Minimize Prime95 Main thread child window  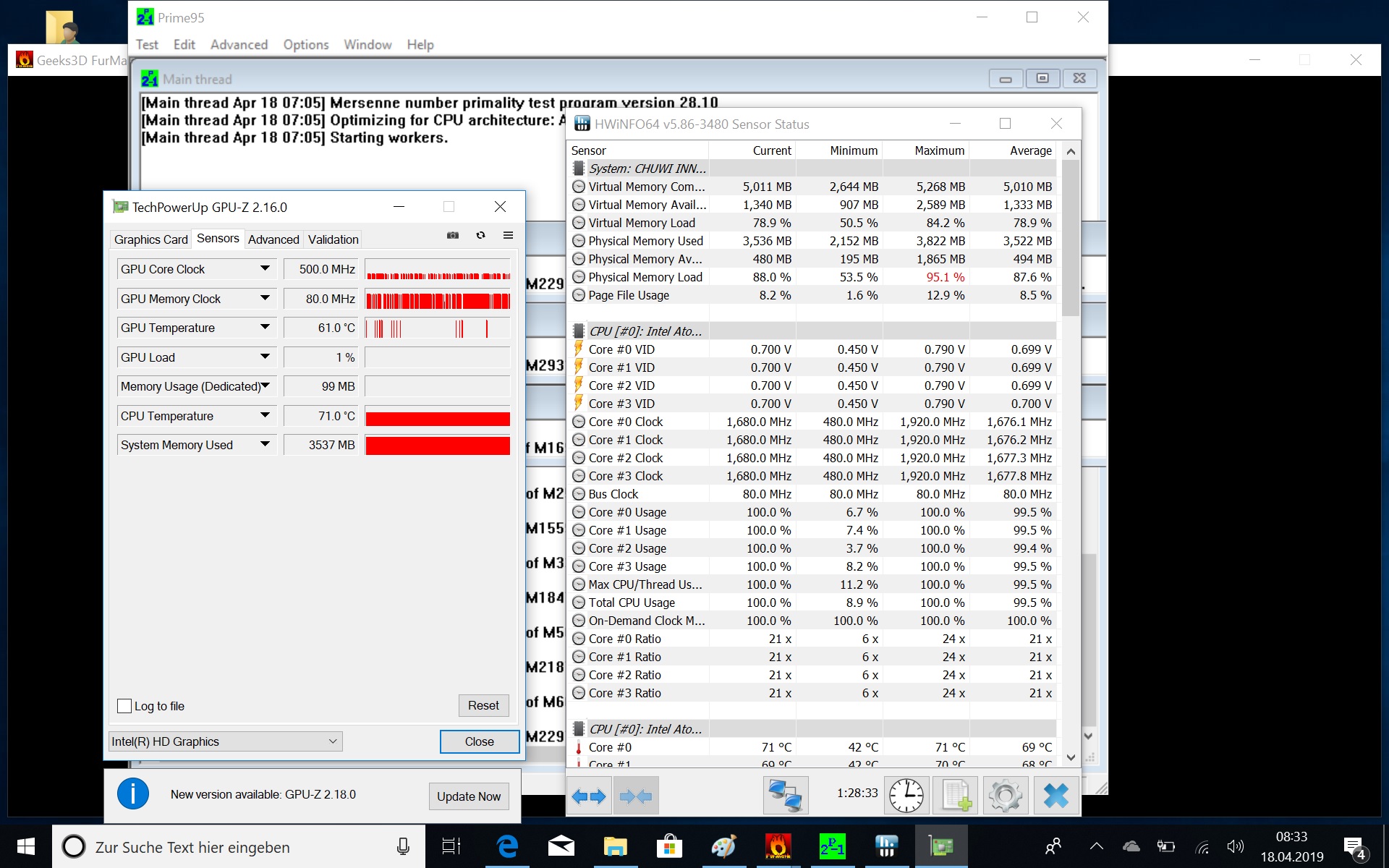point(1006,78)
